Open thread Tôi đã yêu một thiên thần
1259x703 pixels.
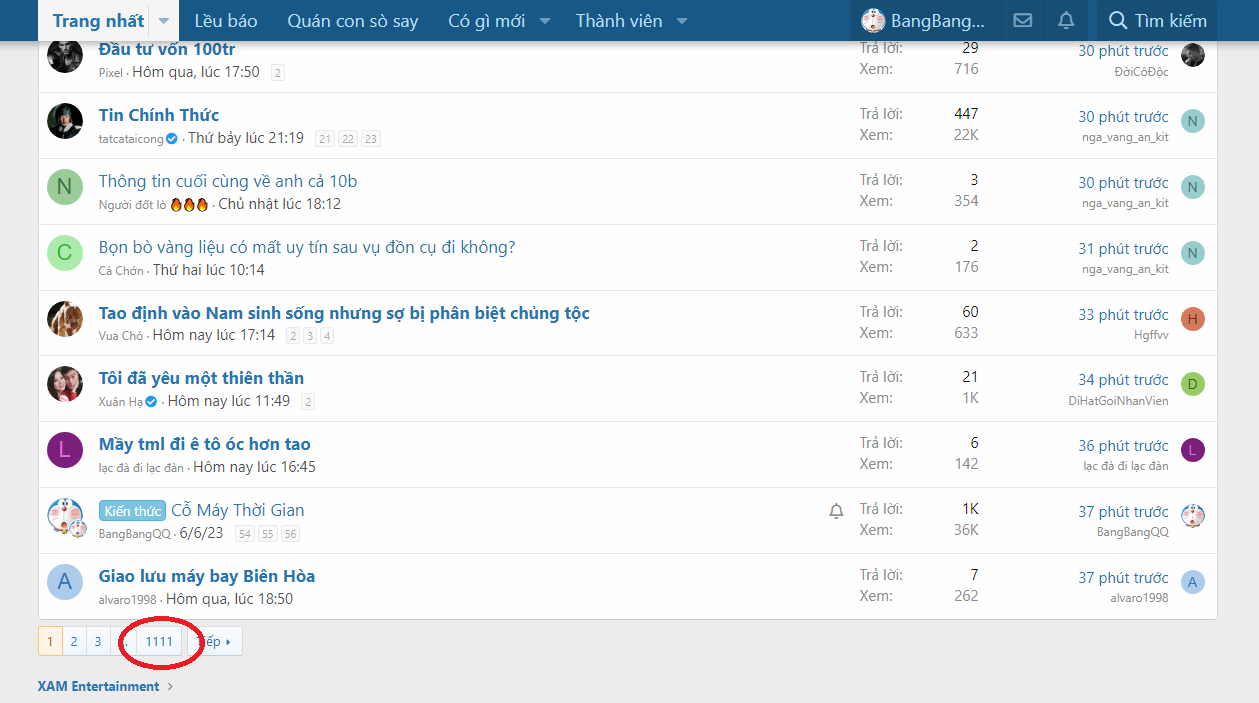tap(201, 378)
